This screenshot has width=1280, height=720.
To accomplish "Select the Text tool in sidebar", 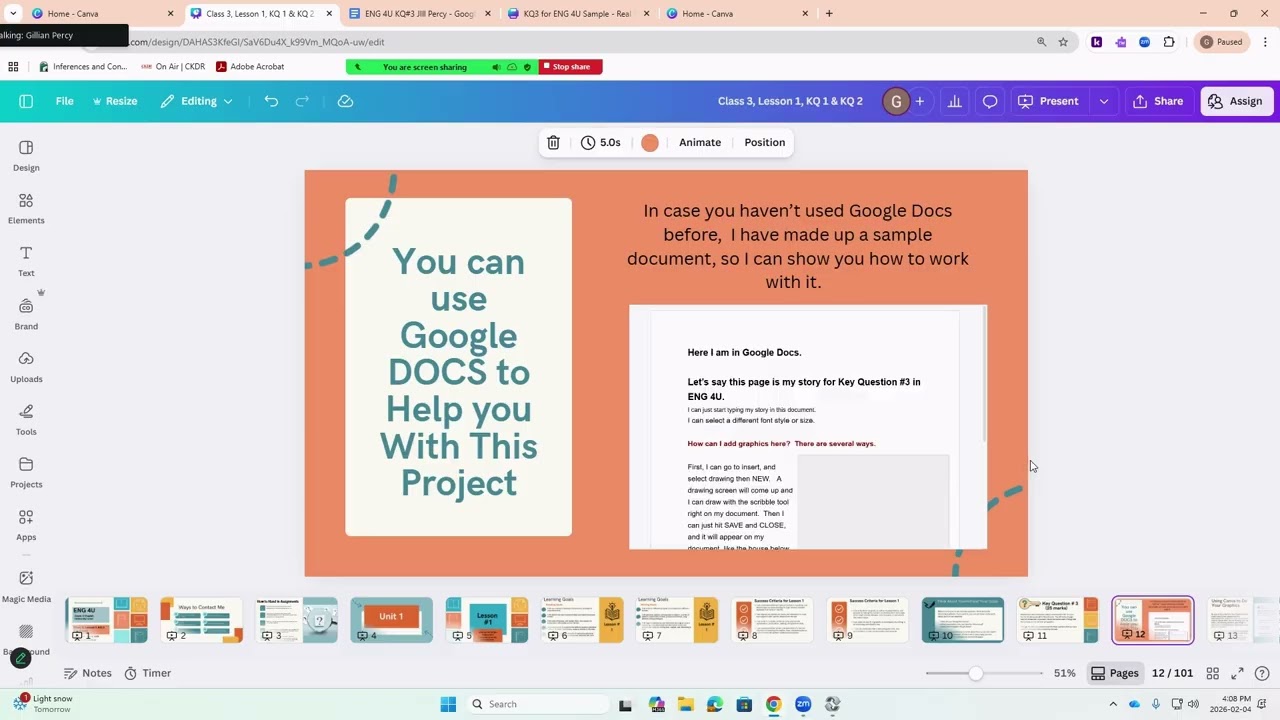I will (26, 261).
